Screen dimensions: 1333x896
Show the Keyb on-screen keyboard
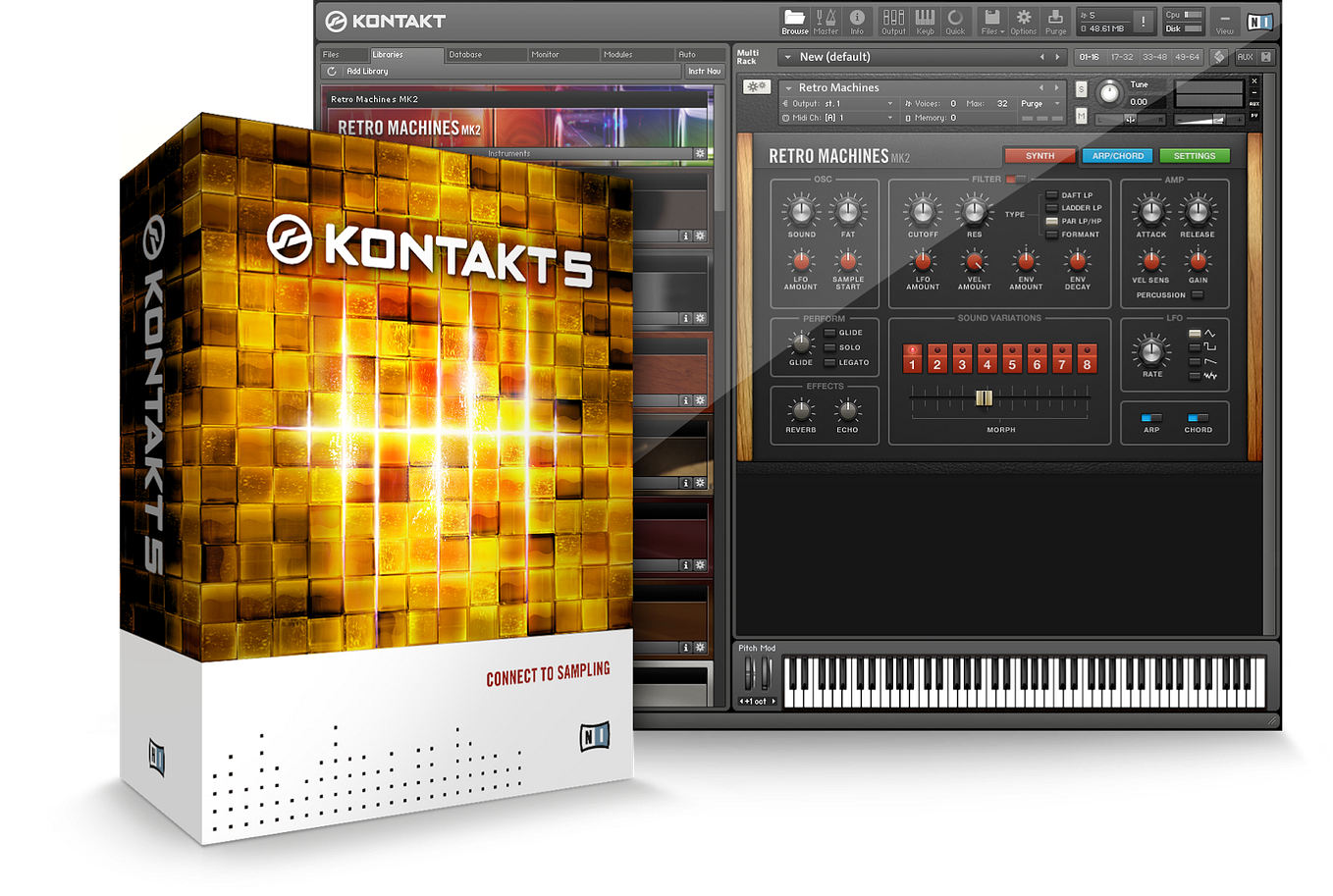925,21
